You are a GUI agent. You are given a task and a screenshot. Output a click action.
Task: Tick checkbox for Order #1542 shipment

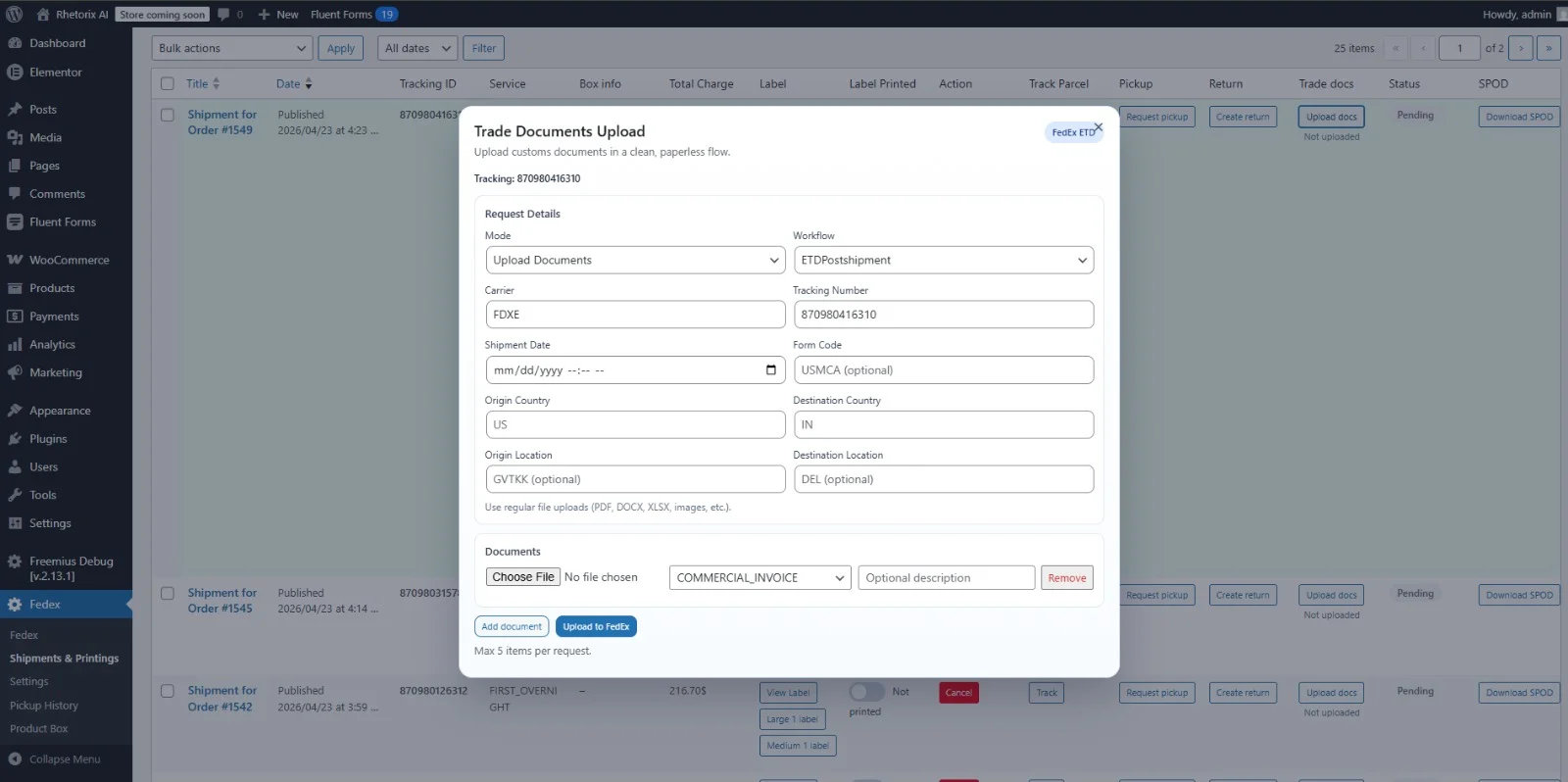[x=168, y=691]
